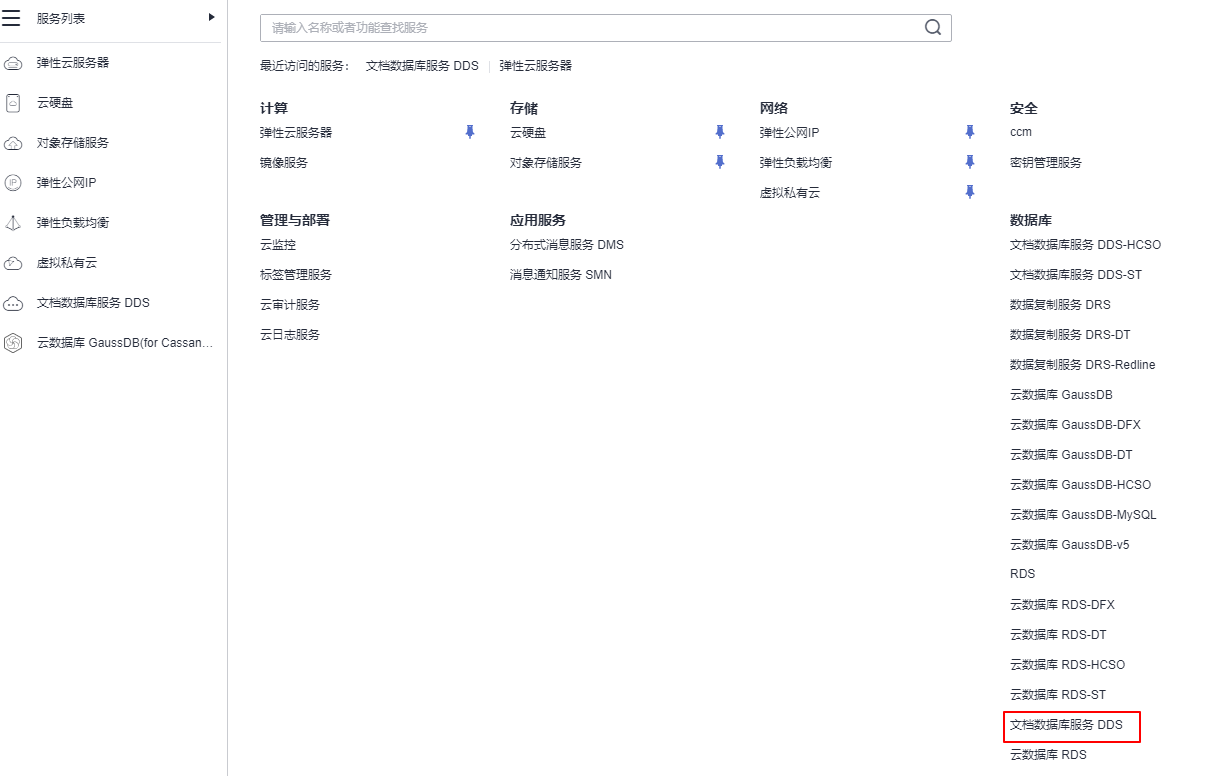
Task: Open 对象存储服务 via its cloud upload icon
Action: pyautogui.click(x=12, y=142)
